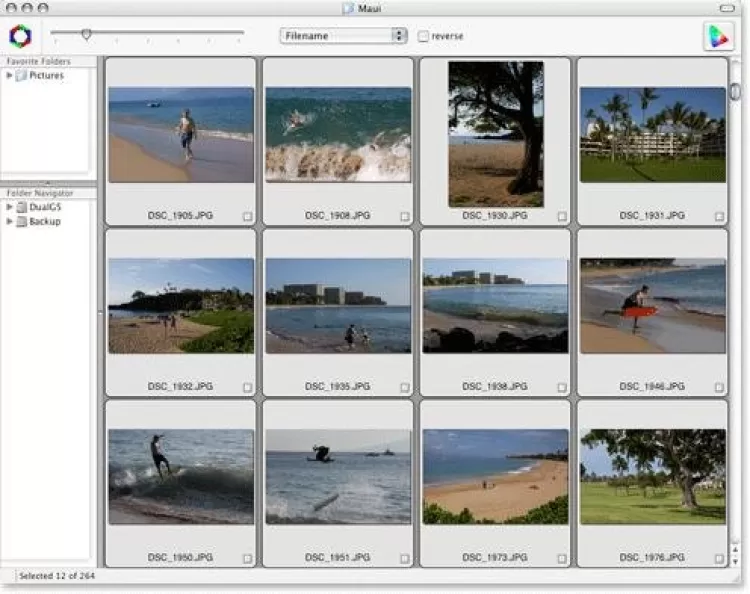Expand the DualG5 volume triangle

[9, 207]
